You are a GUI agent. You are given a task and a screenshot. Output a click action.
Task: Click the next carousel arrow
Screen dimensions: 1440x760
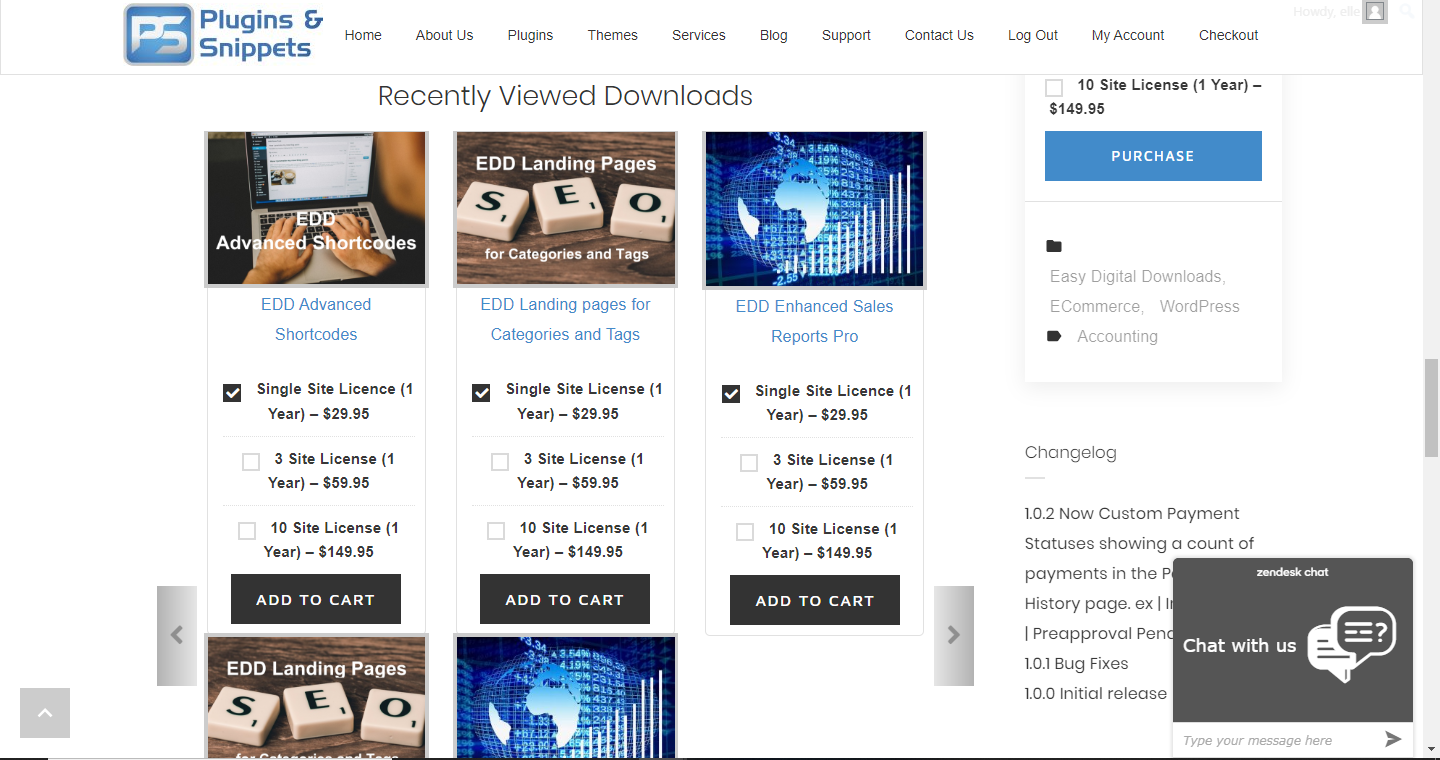click(954, 636)
